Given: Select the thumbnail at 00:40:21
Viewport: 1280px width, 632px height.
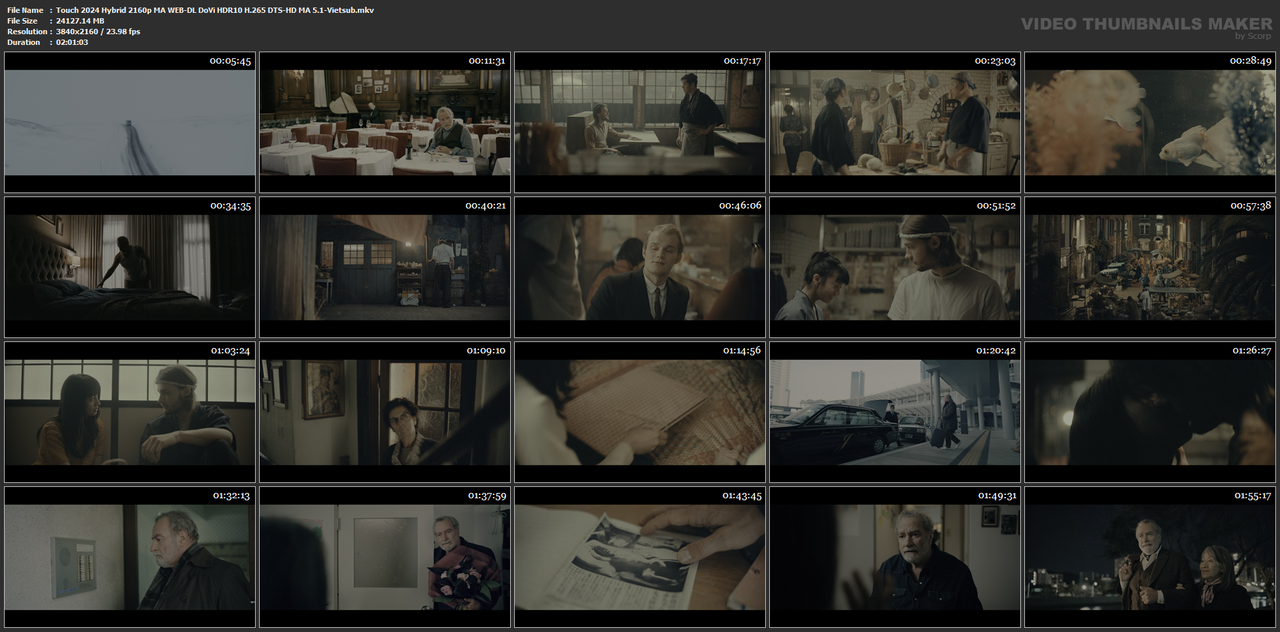Looking at the screenshot, I should pyautogui.click(x=385, y=267).
